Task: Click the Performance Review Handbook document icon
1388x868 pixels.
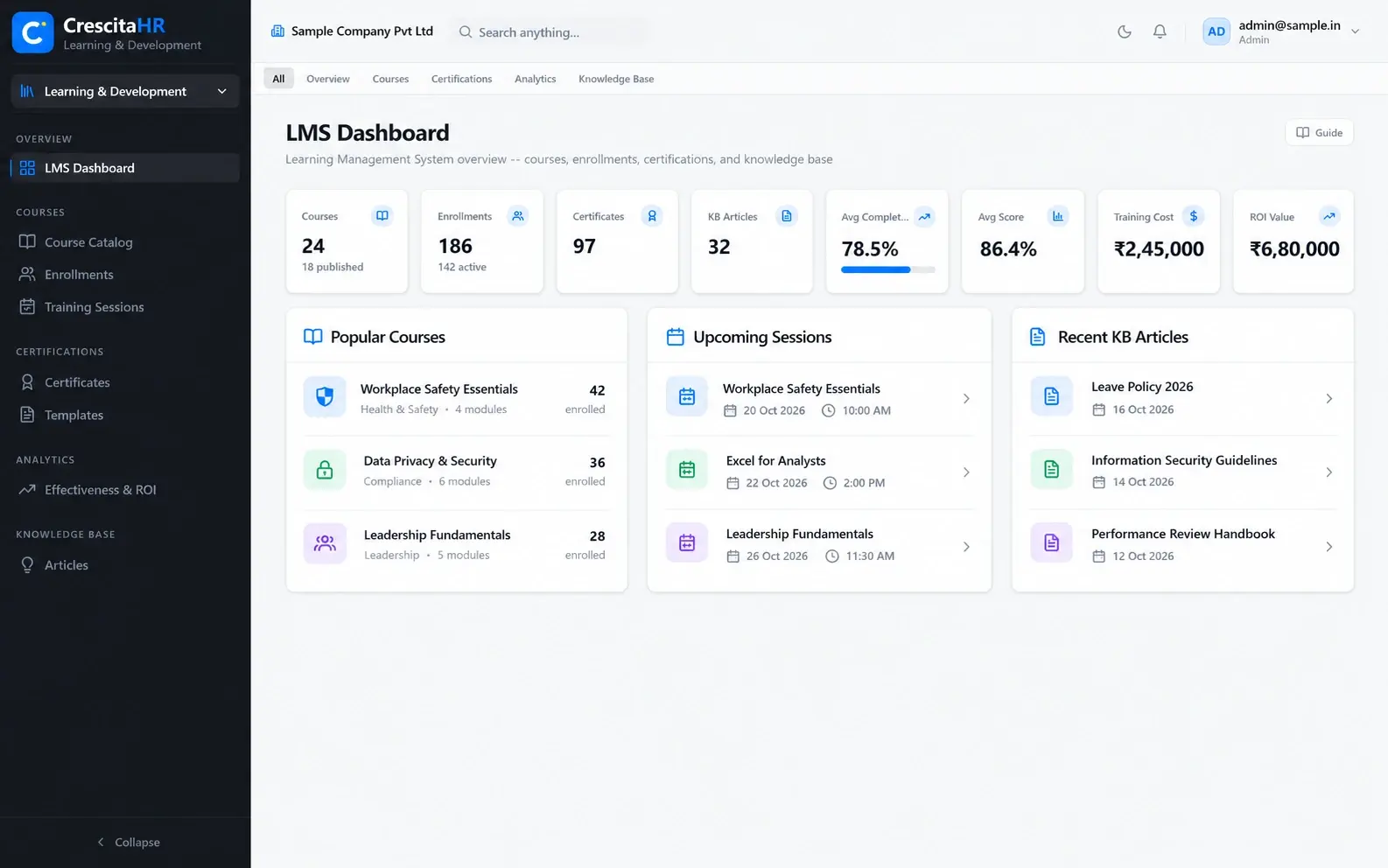Action: click(x=1051, y=543)
